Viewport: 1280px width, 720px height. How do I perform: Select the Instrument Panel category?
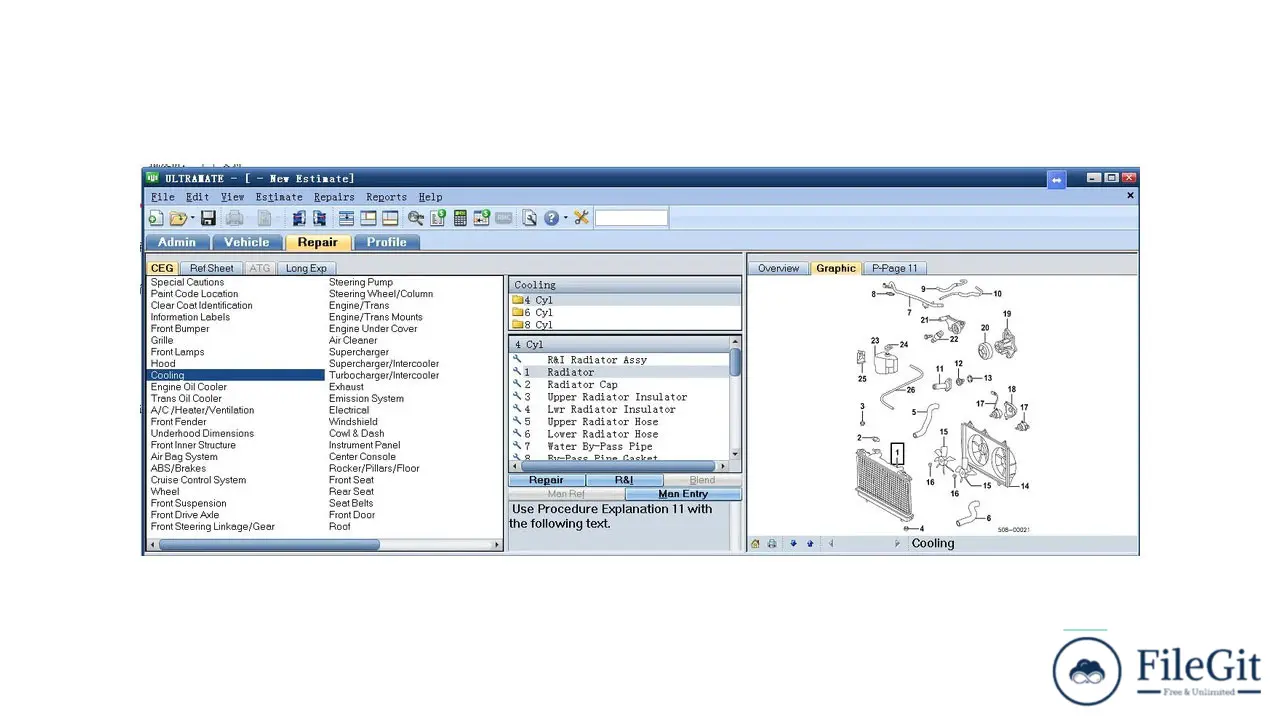tap(365, 445)
